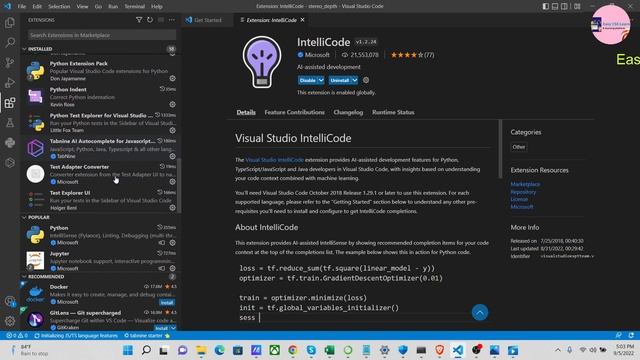Open manage gear for Python by Microsoft

[173, 242]
